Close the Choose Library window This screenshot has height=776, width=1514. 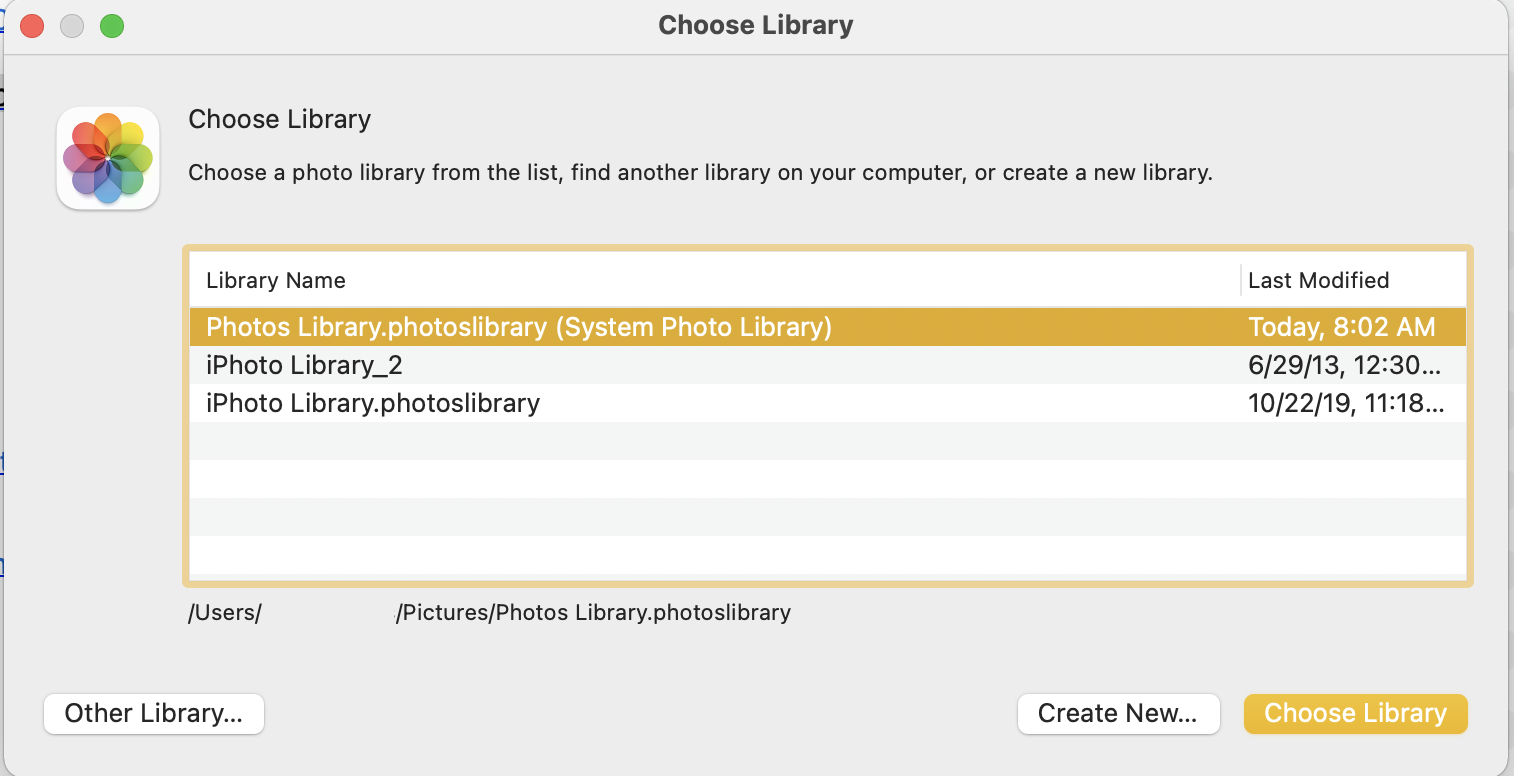(x=32, y=26)
